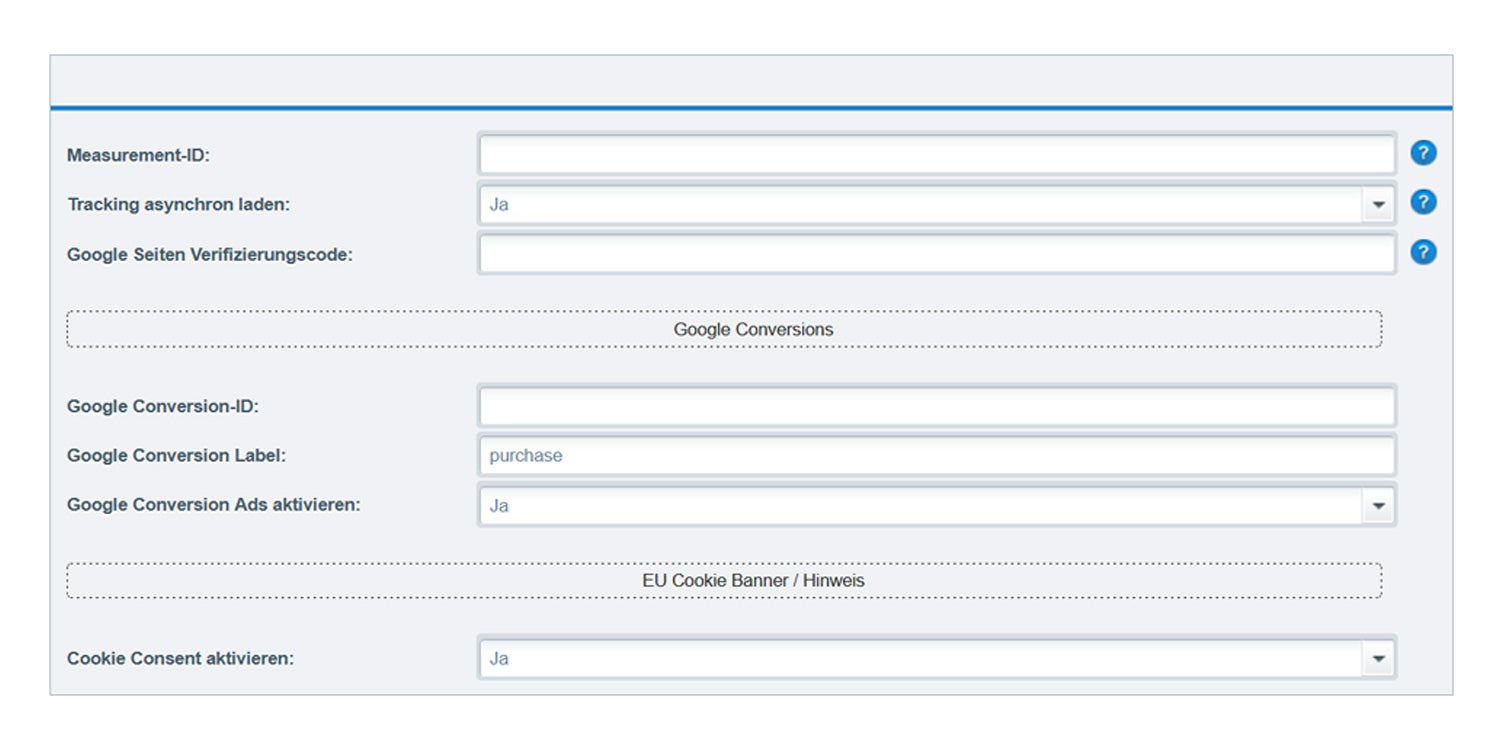Click the Tracking asynchron laden label
1500x750 pixels.
178,204
